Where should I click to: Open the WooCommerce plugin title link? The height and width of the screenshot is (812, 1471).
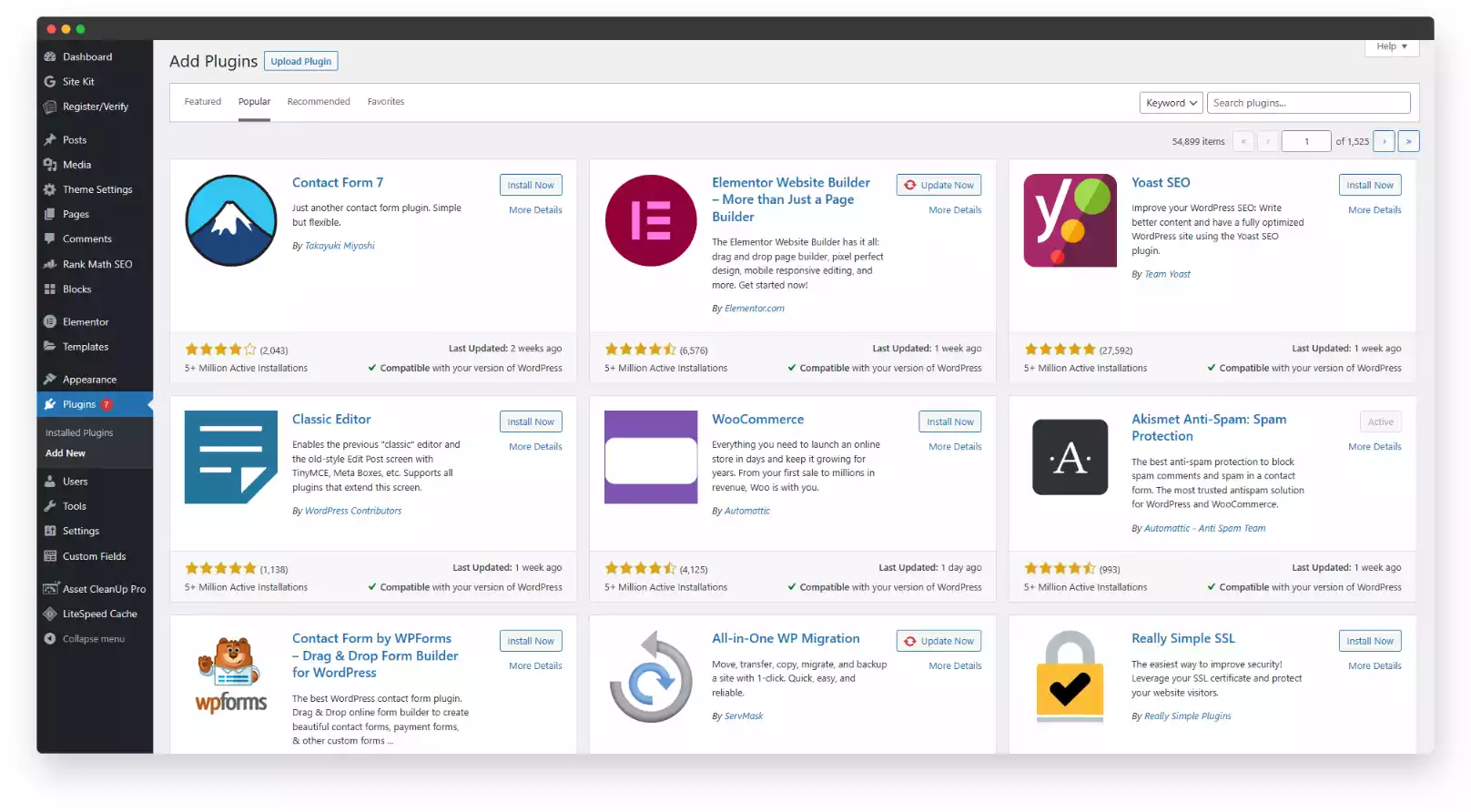pyautogui.click(x=758, y=420)
